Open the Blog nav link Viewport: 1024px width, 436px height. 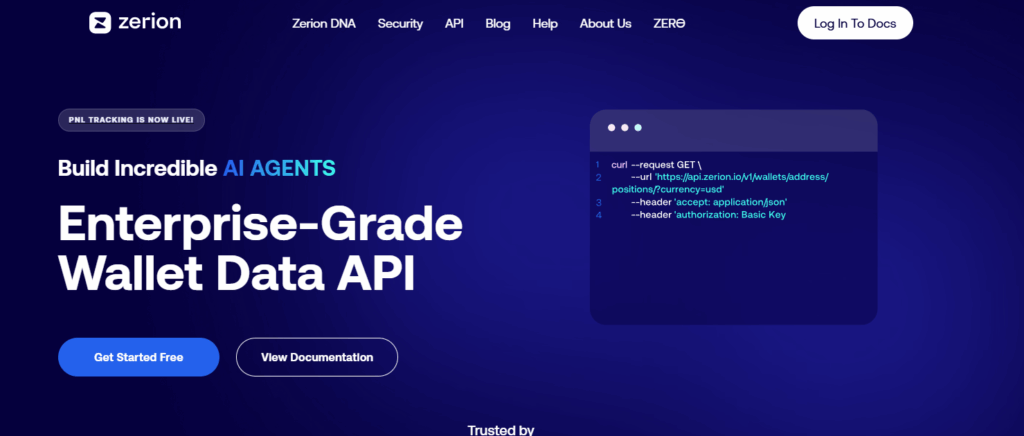pyautogui.click(x=498, y=23)
